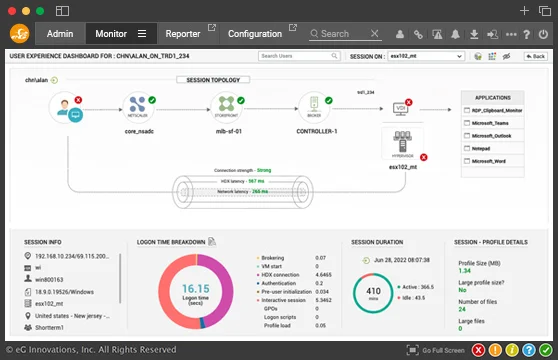The width and height of the screenshot is (558, 360).
Task: Click the yellow info status icon in footer
Action: tap(512, 350)
